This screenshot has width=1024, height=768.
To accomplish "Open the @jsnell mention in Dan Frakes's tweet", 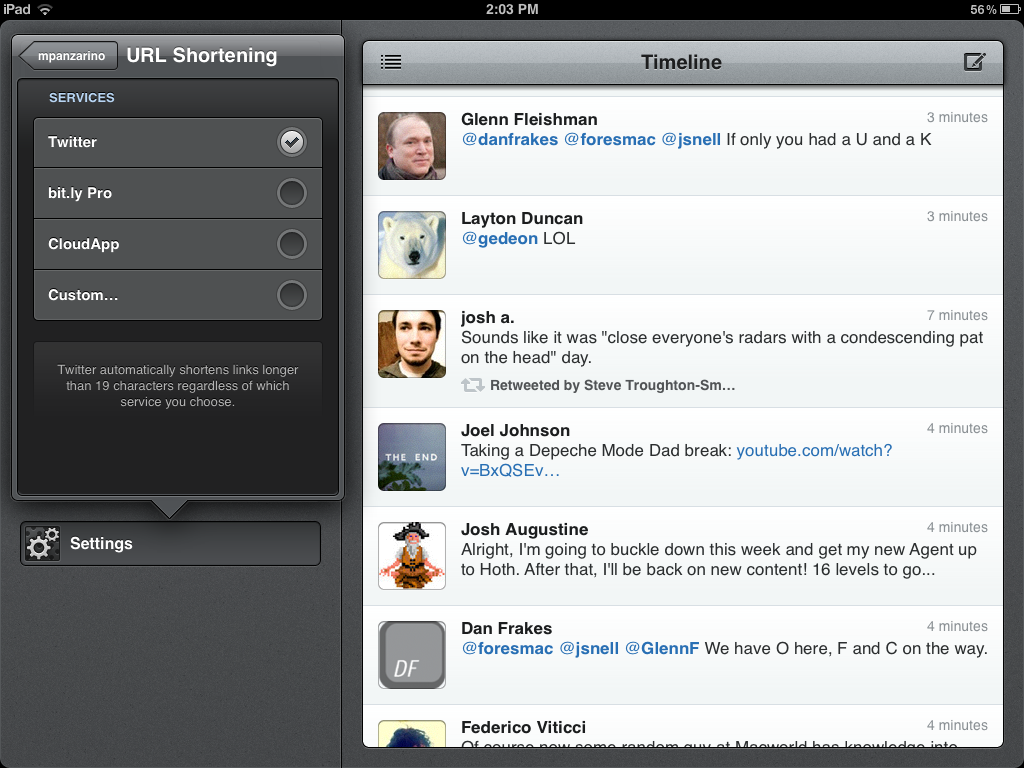I will click(588, 648).
